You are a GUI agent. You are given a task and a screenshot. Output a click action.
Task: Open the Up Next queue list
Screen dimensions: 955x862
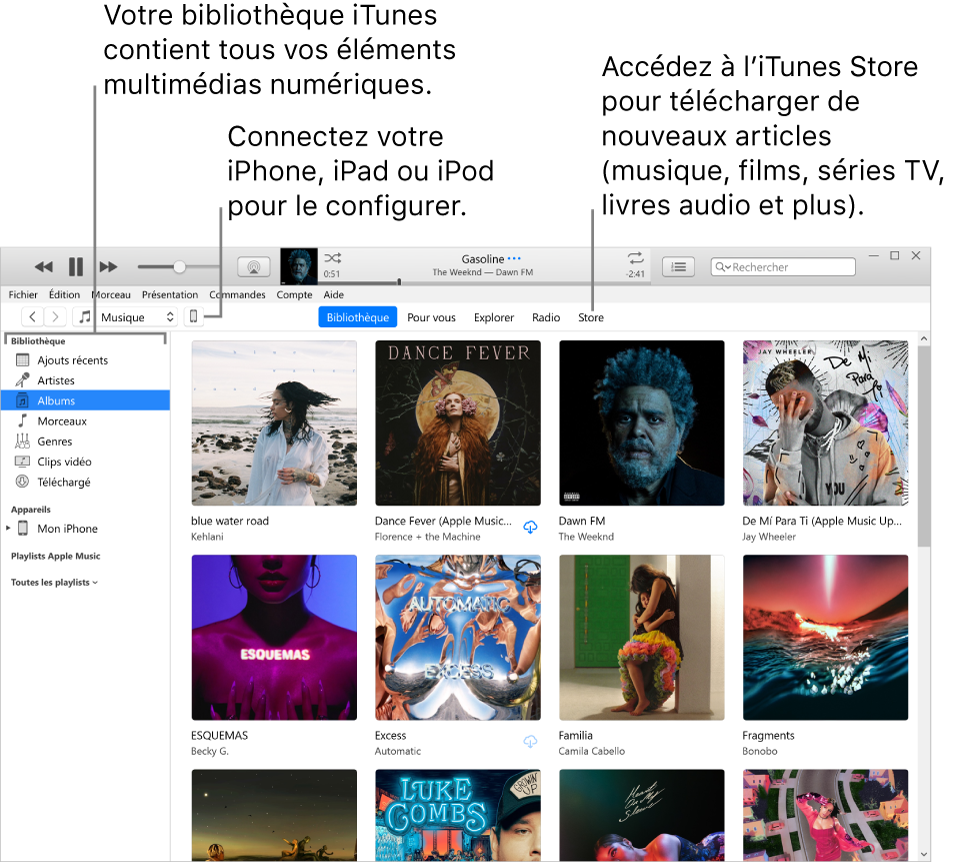[x=678, y=266]
